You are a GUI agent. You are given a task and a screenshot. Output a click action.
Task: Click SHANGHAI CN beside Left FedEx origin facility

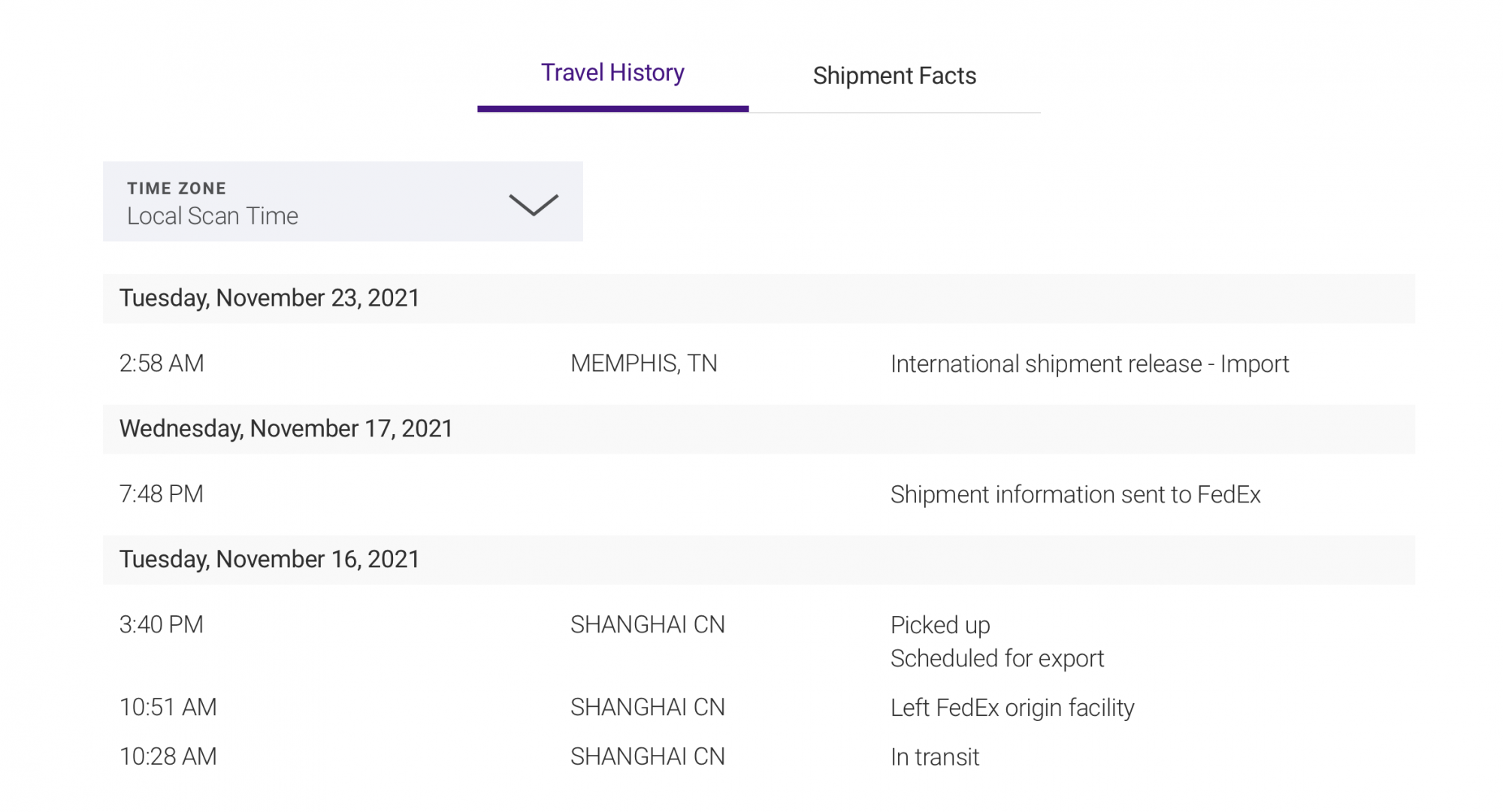click(x=648, y=708)
